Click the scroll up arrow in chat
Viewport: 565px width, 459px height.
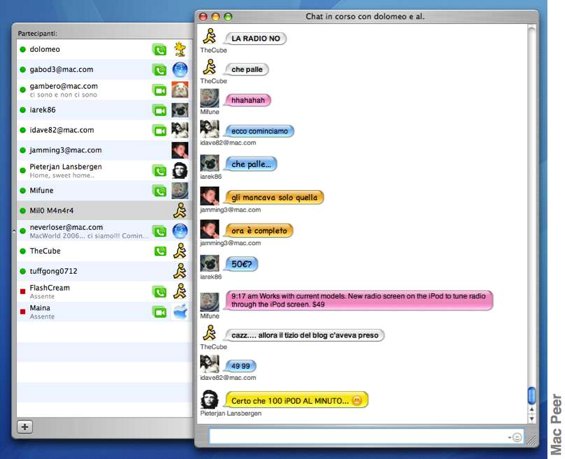point(531,410)
